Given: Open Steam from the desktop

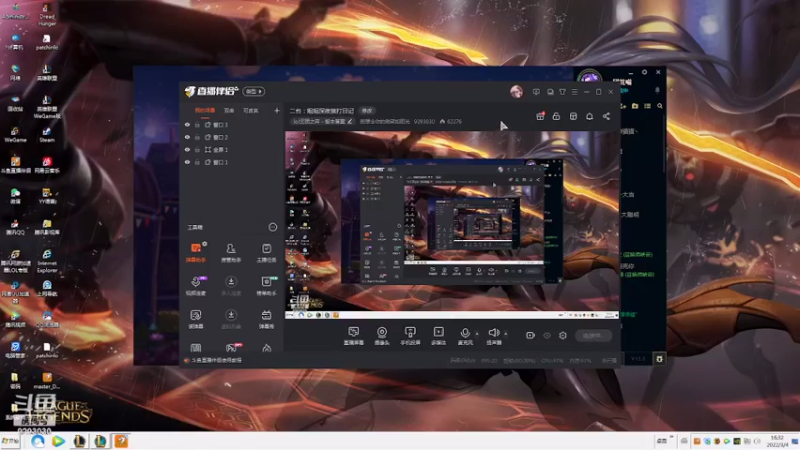Looking at the screenshot, I should (x=46, y=134).
